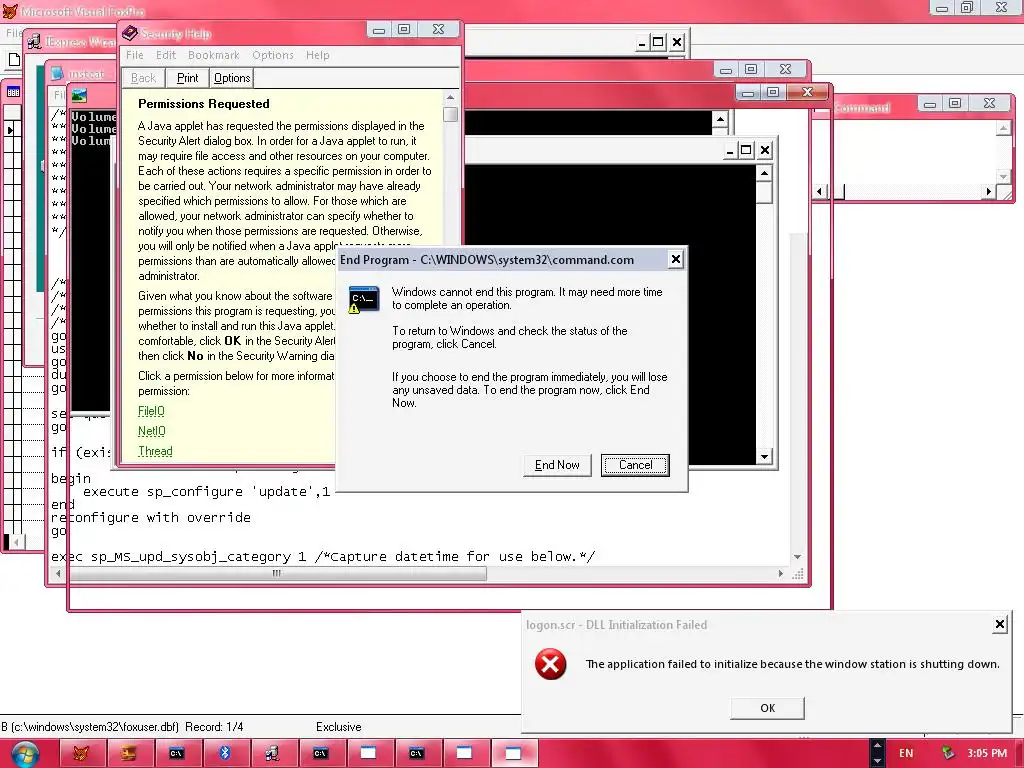This screenshot has width=1024, height=768.
Task: Click the Bluetooth taskbar button
Action: (225, 754)
